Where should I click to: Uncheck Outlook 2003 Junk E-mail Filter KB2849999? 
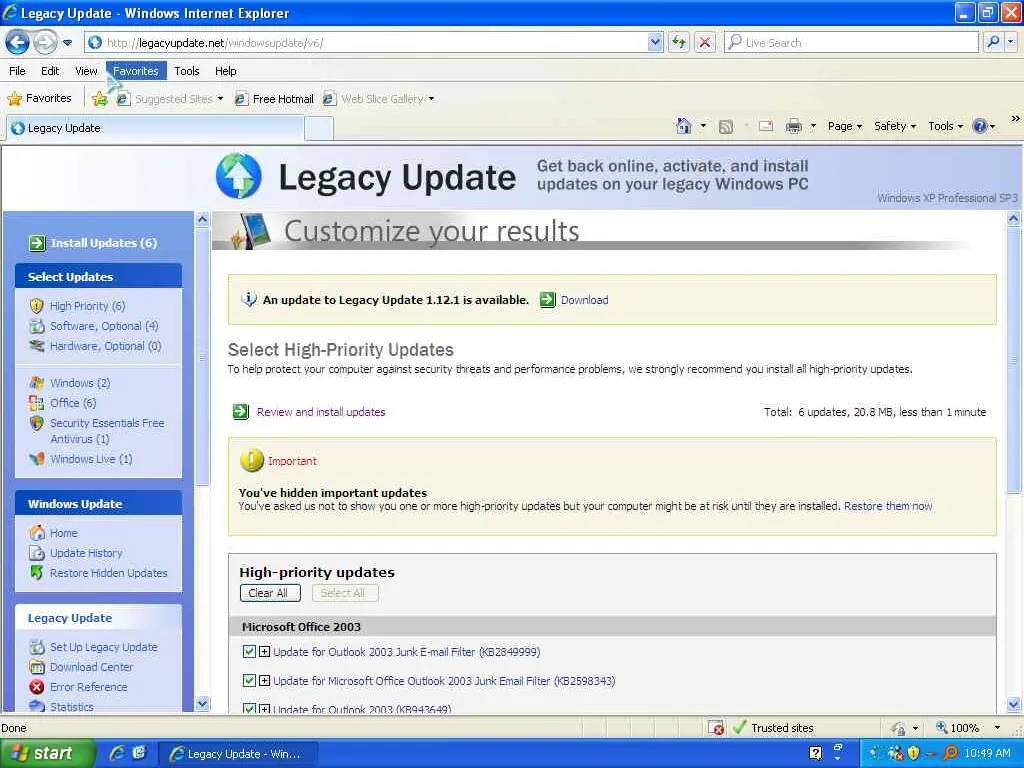249,652
